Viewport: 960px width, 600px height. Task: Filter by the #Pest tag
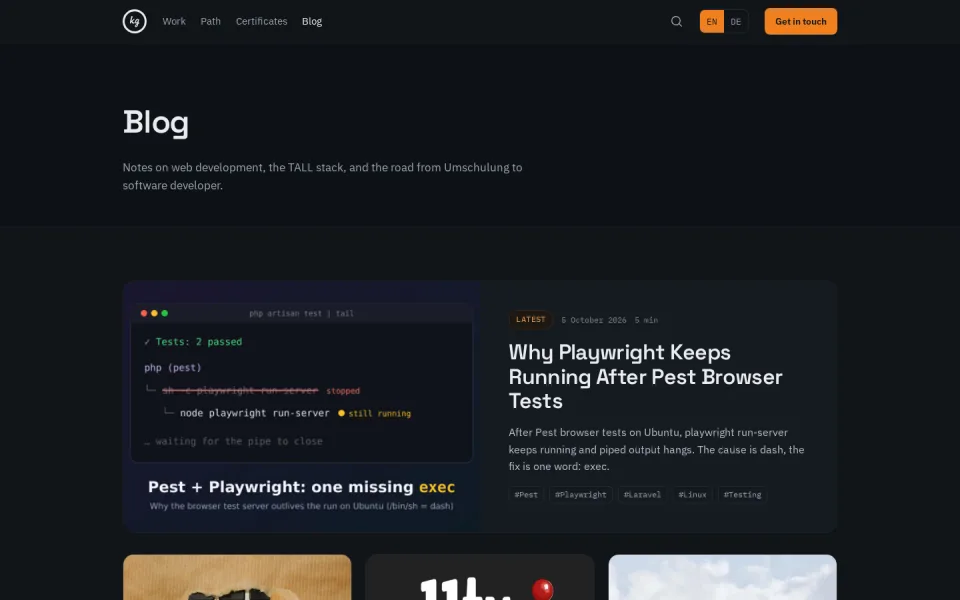tap(526, 495)
